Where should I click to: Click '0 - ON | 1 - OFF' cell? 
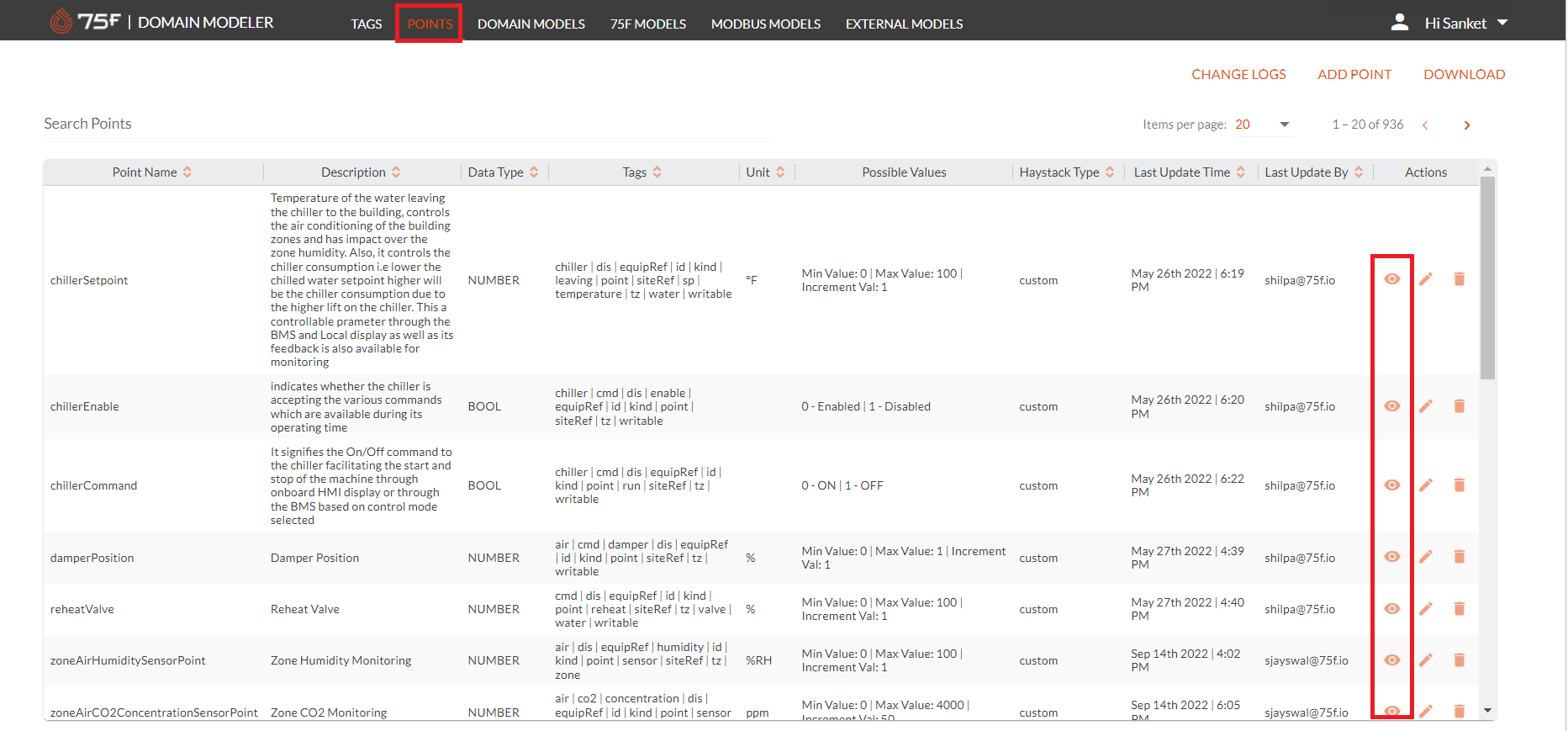[842, 485]
